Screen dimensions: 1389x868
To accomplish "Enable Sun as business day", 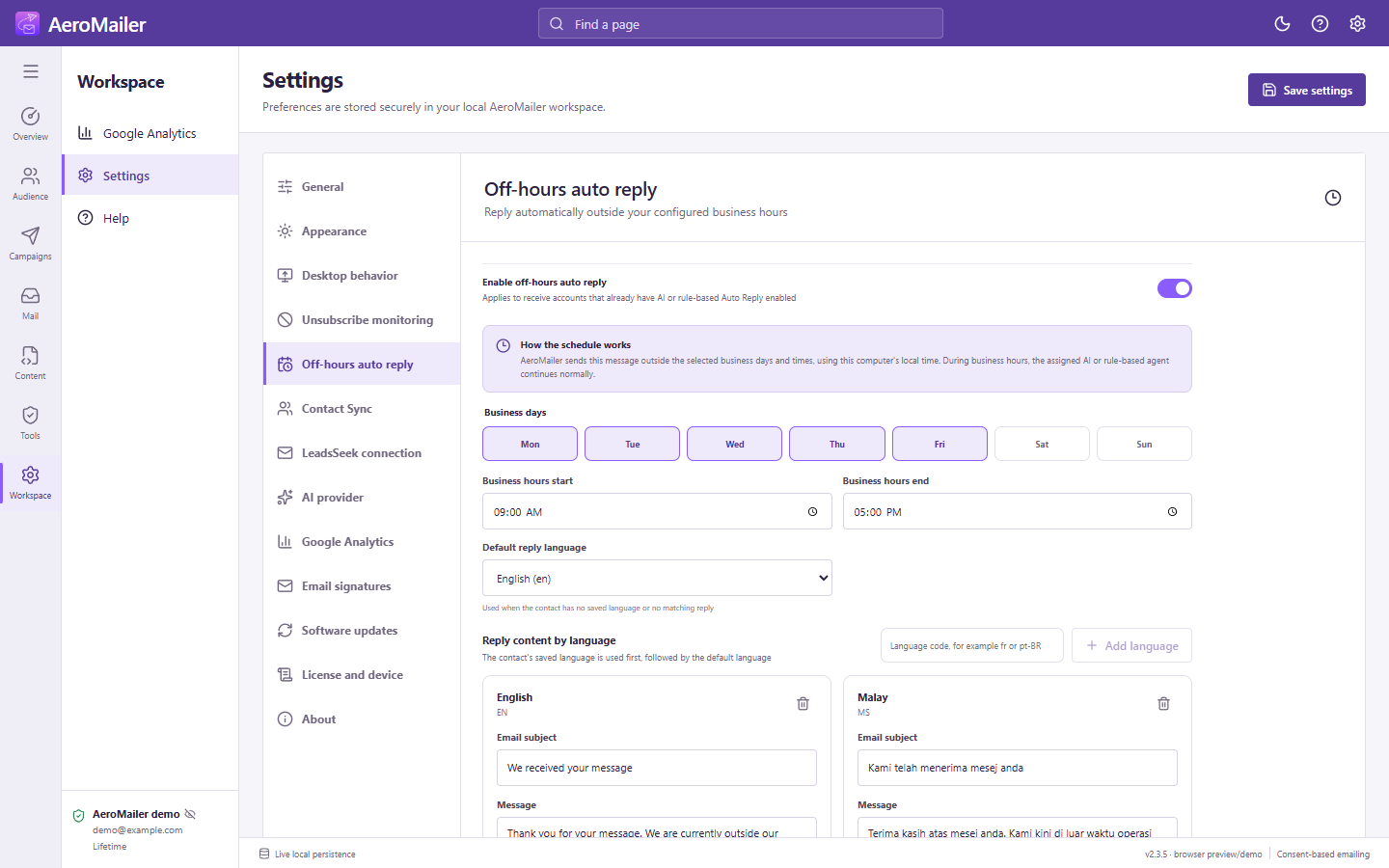I will [x=1144, y=444].
